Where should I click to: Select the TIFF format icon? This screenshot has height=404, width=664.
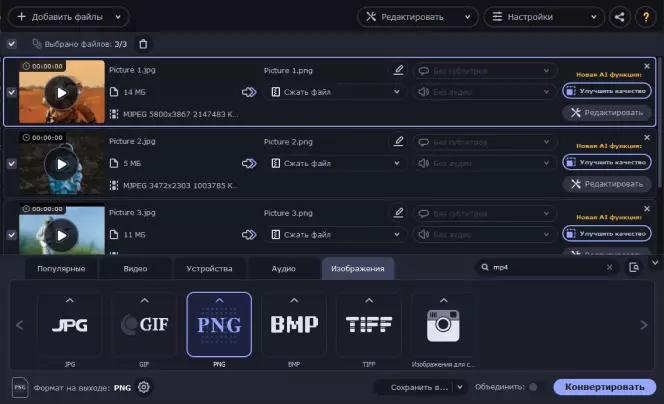369,325
